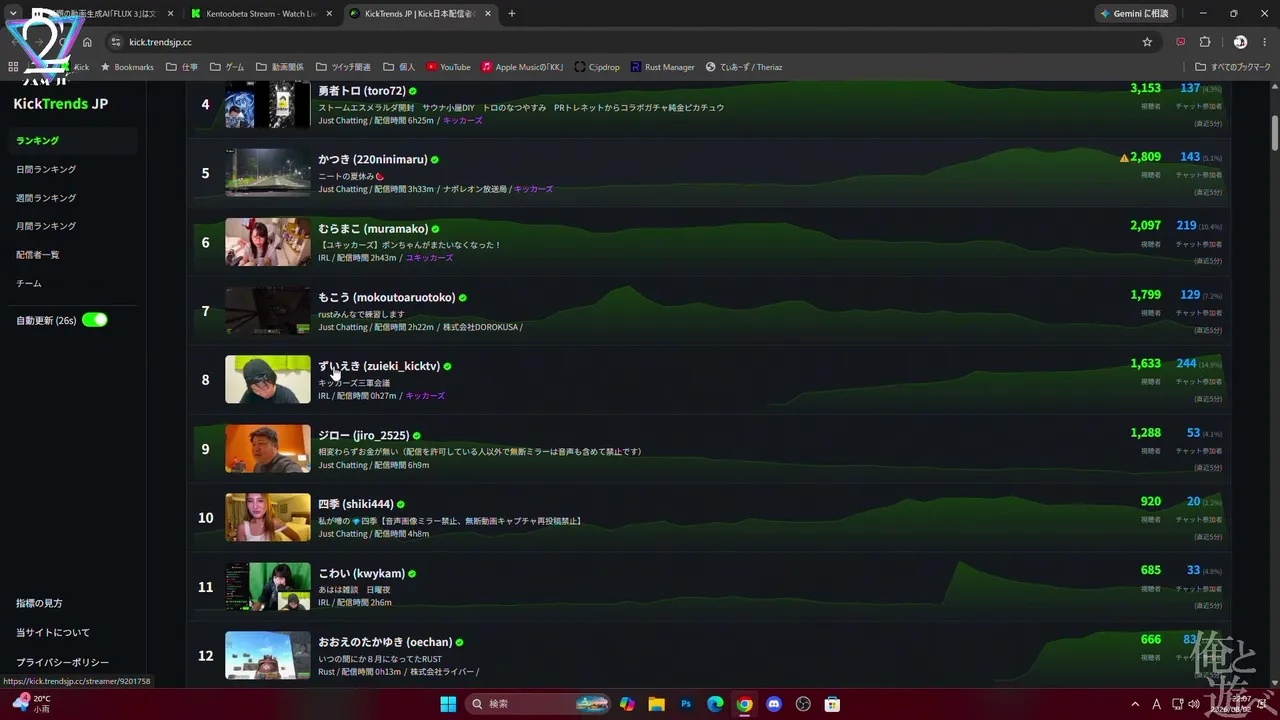Open 指標の見方 link in sidebar
Screen dimensions: 1280x720
(x=39, y=604)
